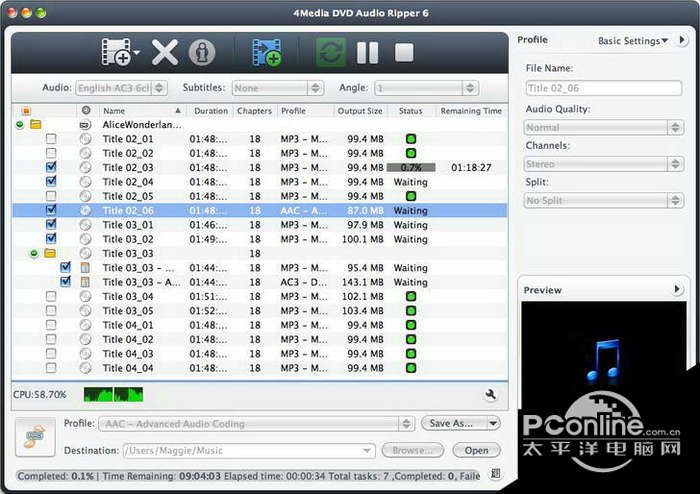
Task: Click green status icon for Title 02_01
Action: (411, 139)
